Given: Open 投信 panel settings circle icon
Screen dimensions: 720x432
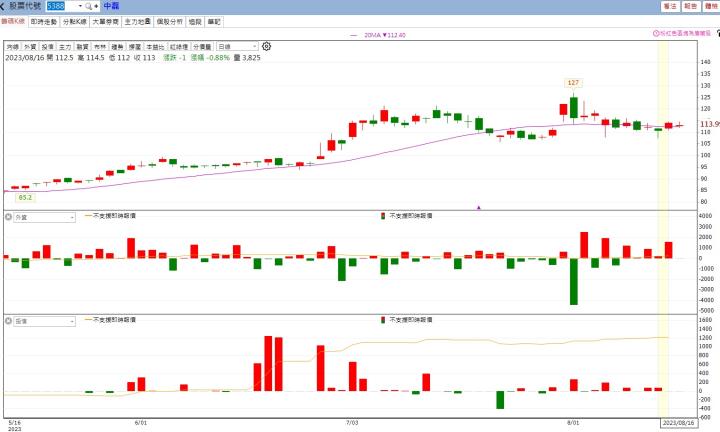Looking at the screenshot, I should 8,321.
